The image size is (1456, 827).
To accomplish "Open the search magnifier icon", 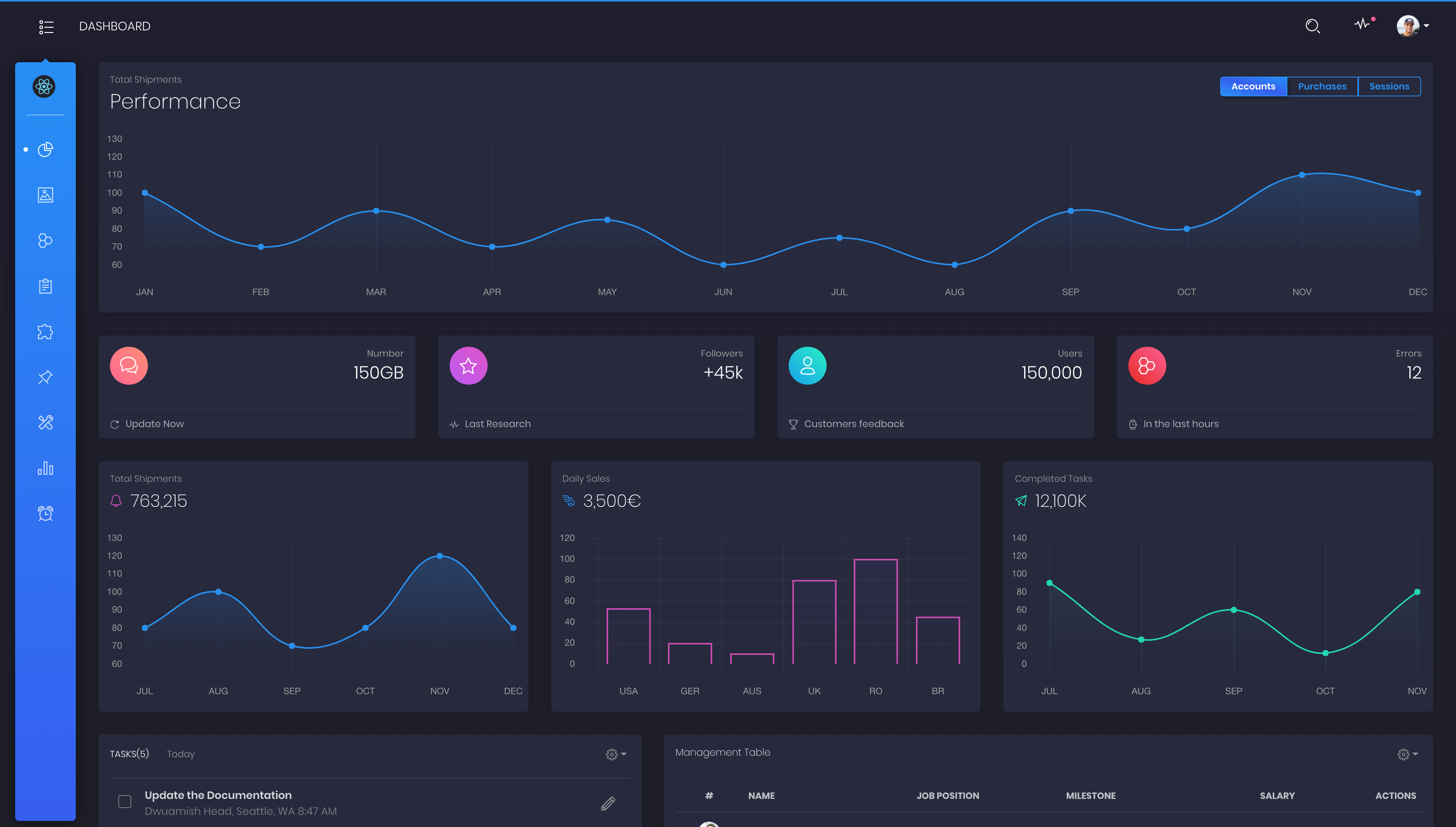I will tap(1312, 26).
